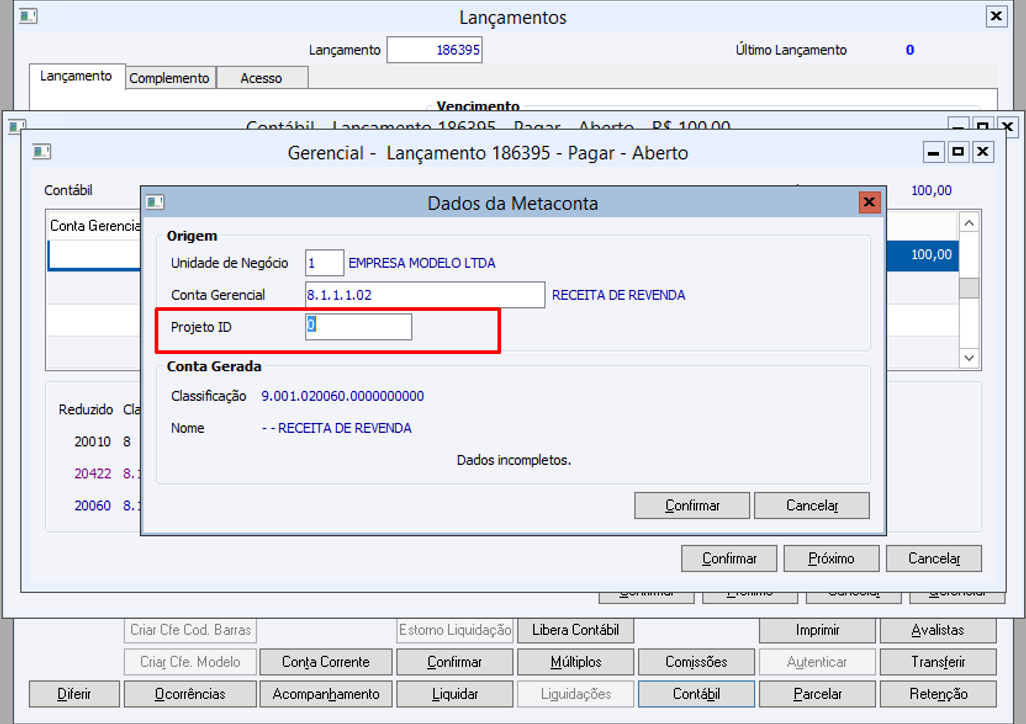The width and height of the screenshot is (1026, 724).
Task: Select the Conta Gerencial input field
Action: 425,295
